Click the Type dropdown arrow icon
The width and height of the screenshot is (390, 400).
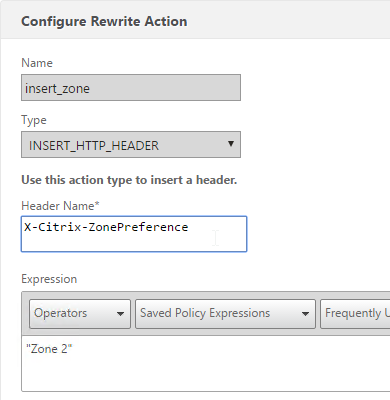click(x=230, y=144)
